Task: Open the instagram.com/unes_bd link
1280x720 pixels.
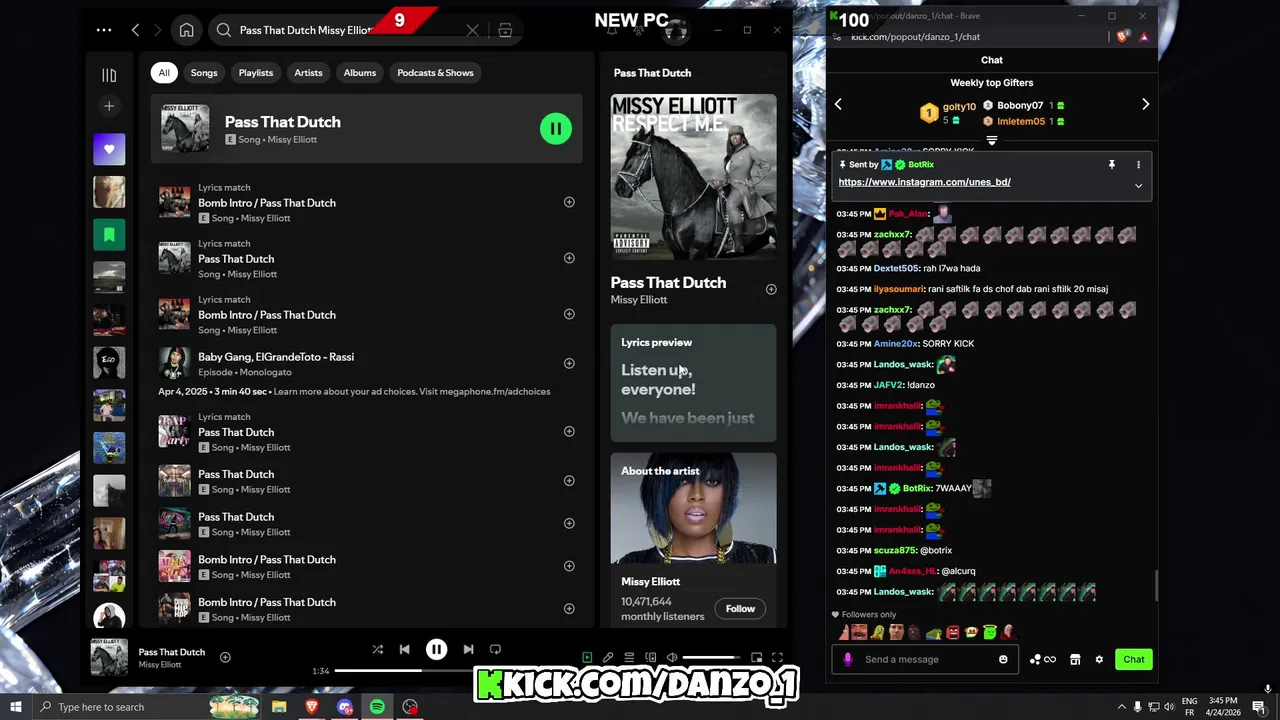Action: pos(924,182)
